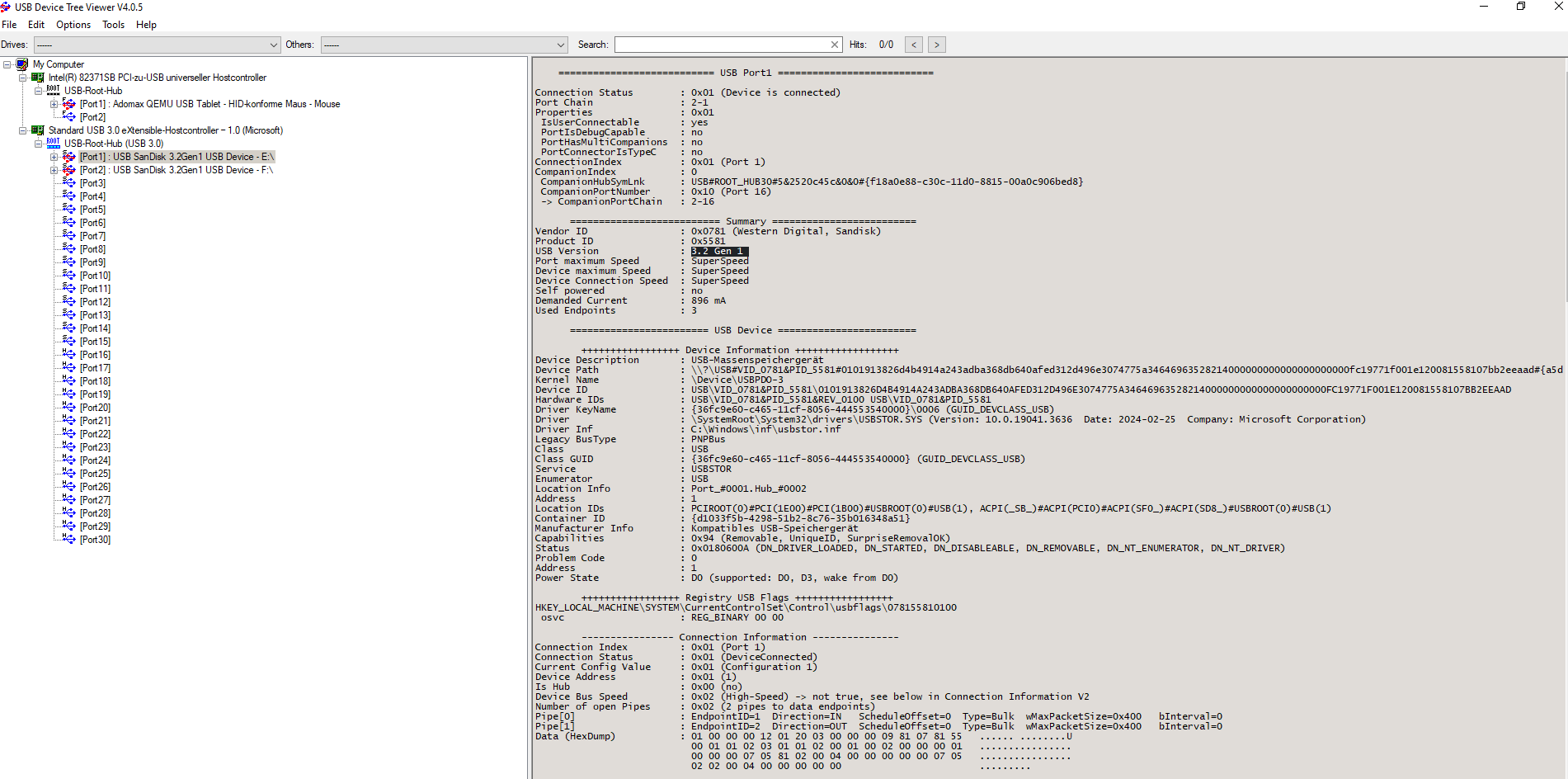This screenshot has width=1568, height=779.
Task: Click the USB 3.0 host controller icon
Action: coord(38,130)
